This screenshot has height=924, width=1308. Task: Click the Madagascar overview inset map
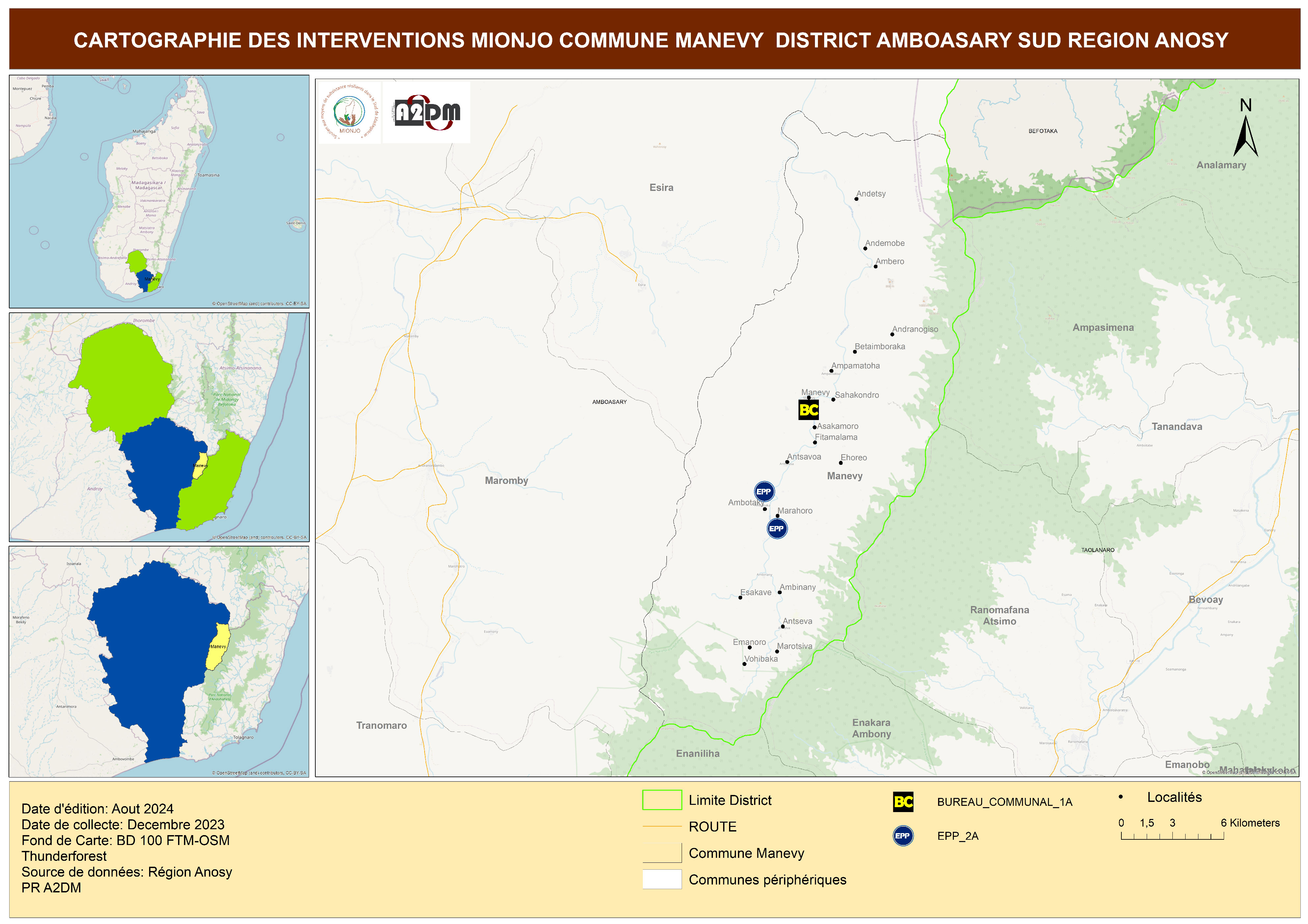159,191
